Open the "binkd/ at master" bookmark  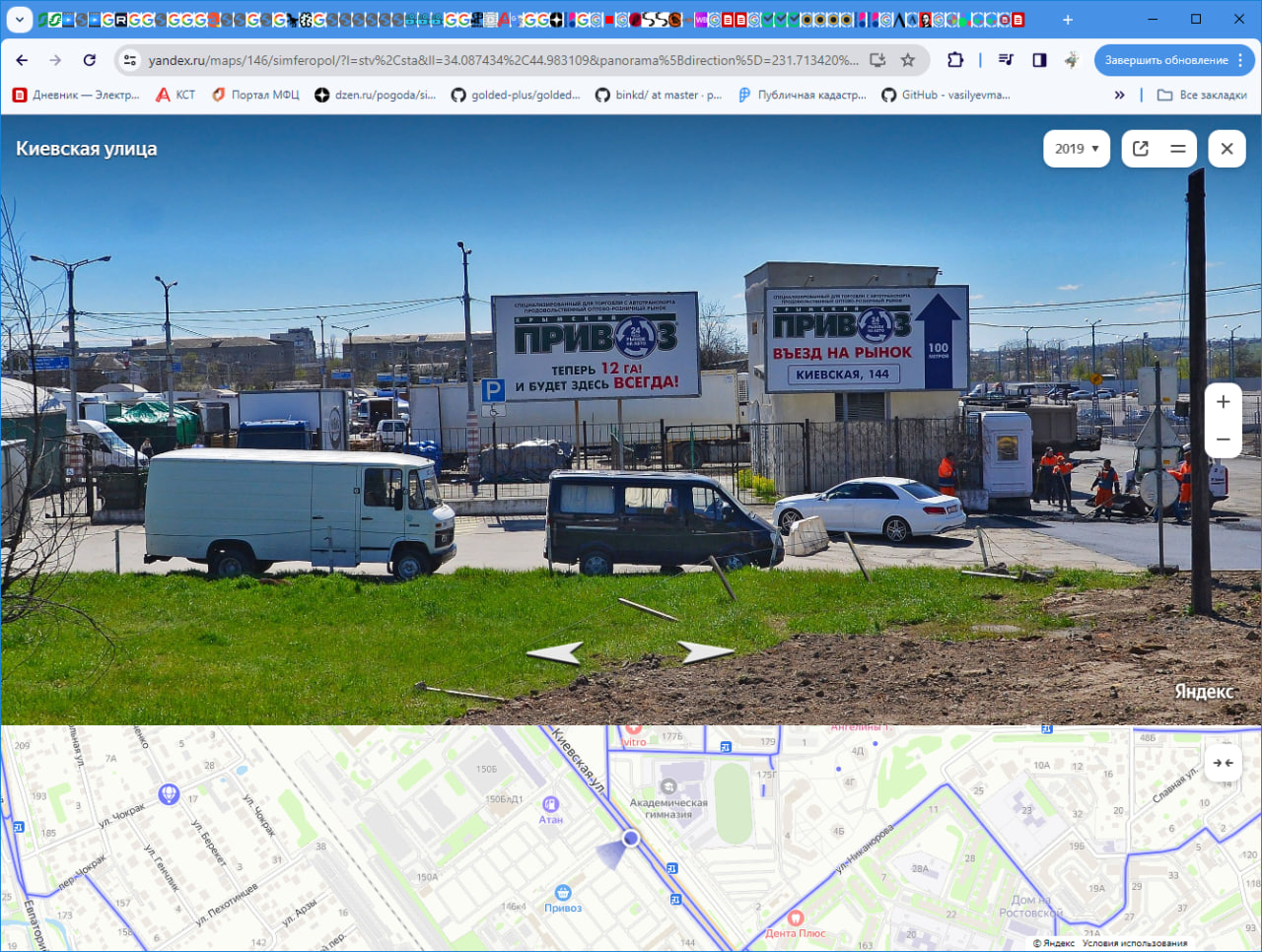click(x=659, y=95)
